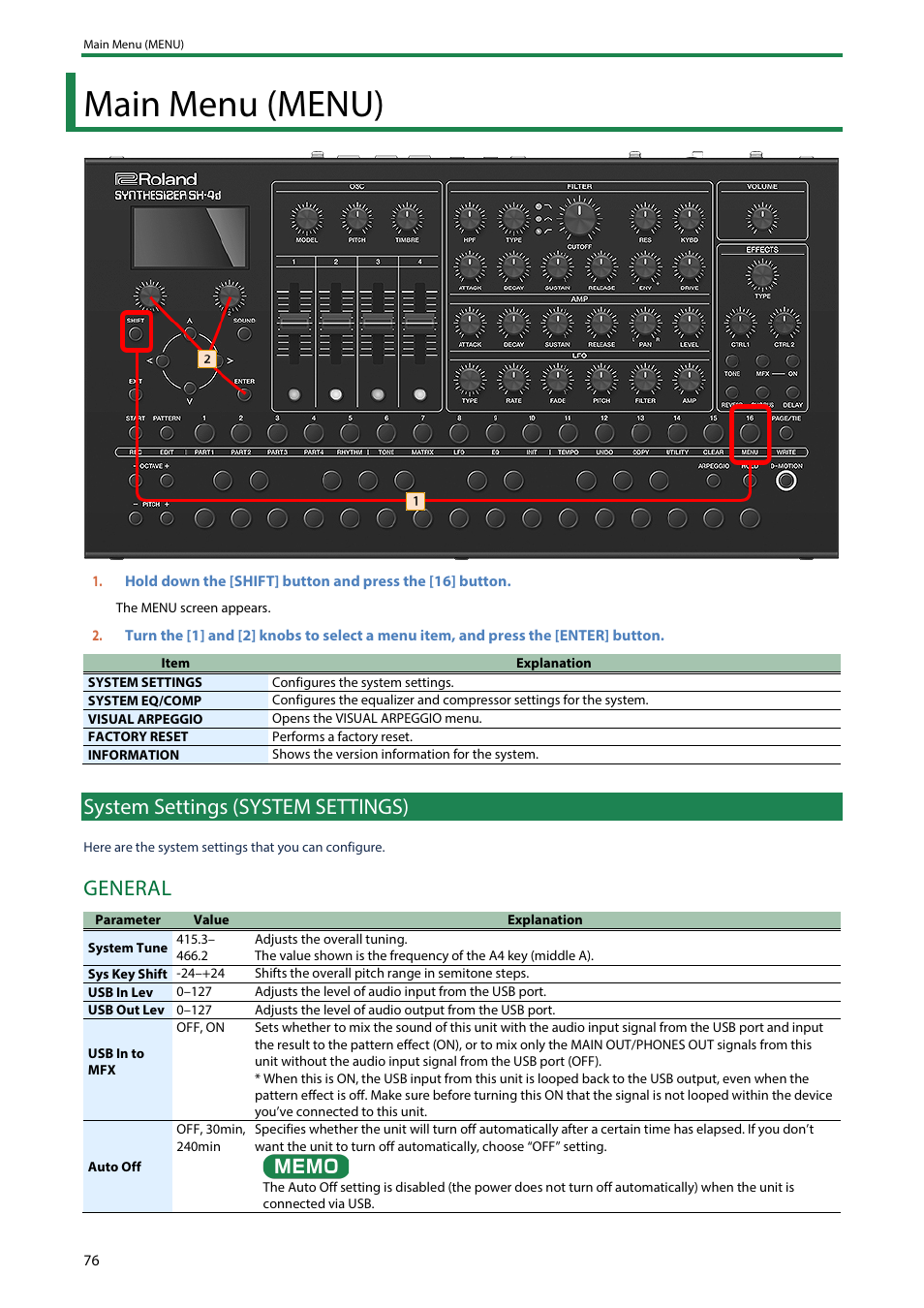Click the OCTAVE minus button
The height and width of the screenshot is (1308, 924).
pyautogui.click(x=136, y=481)
